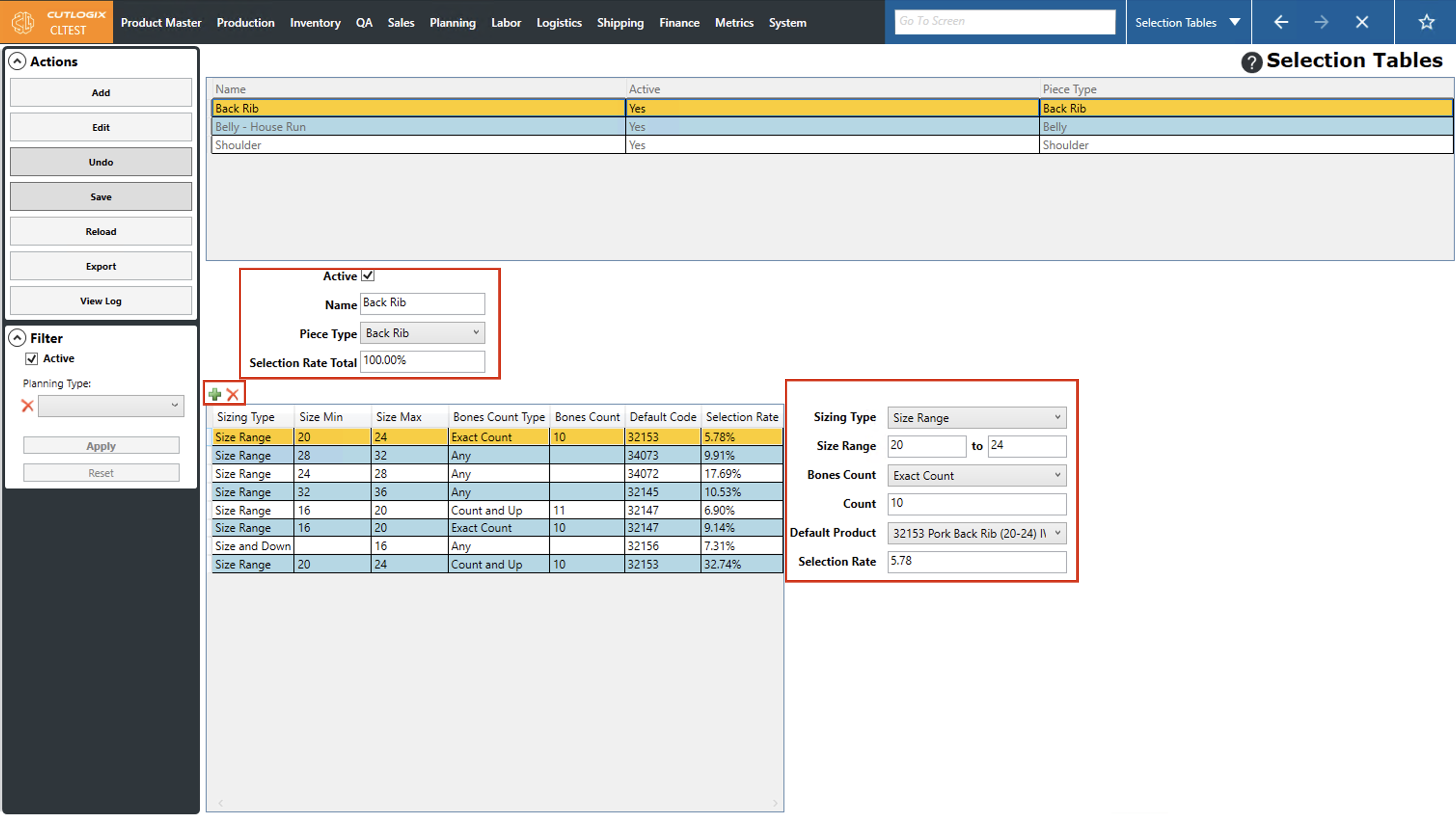Collapse the Actions panel
Viewport: 1456px width, 815px height.
(17, 61)
